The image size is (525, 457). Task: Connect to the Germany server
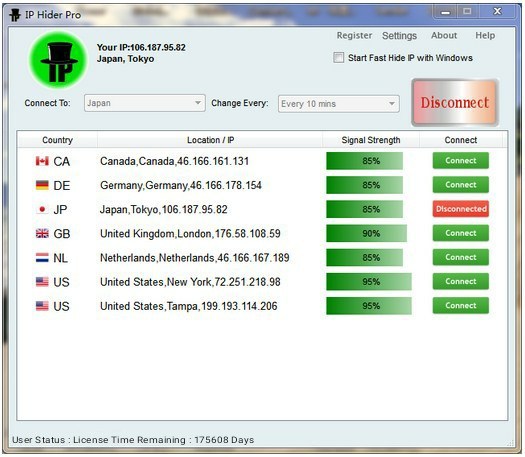(461, 185)
